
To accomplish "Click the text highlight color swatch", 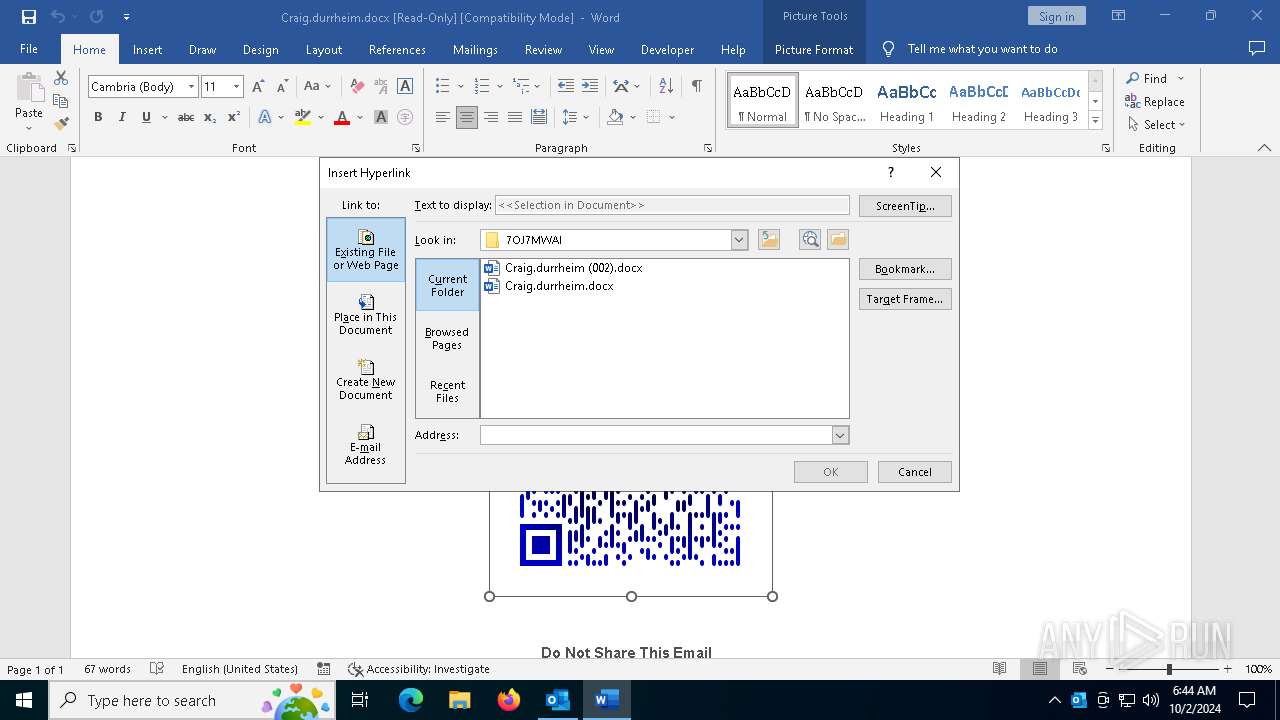I will point(303,117).
